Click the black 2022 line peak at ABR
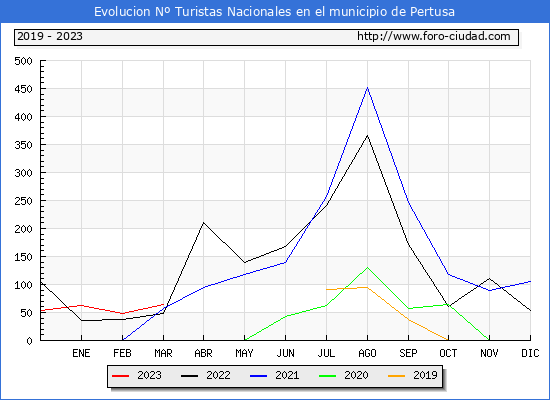 (x=203, y=222)
